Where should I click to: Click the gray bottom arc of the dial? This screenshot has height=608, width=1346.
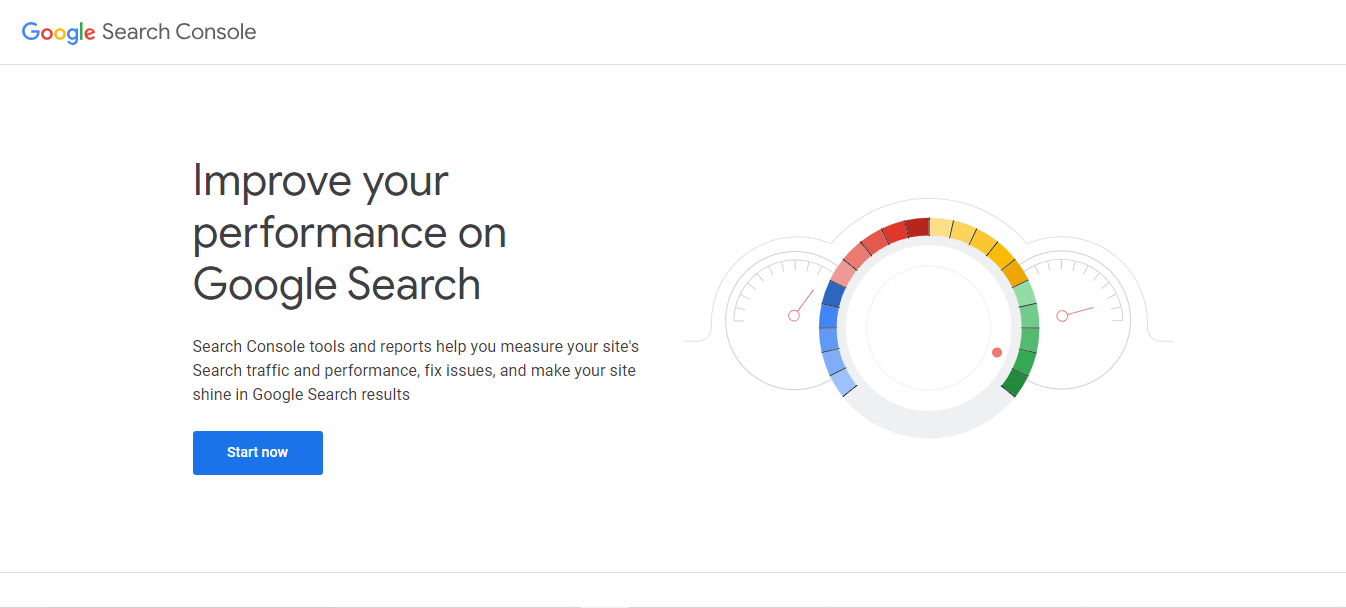click(928, 423)
